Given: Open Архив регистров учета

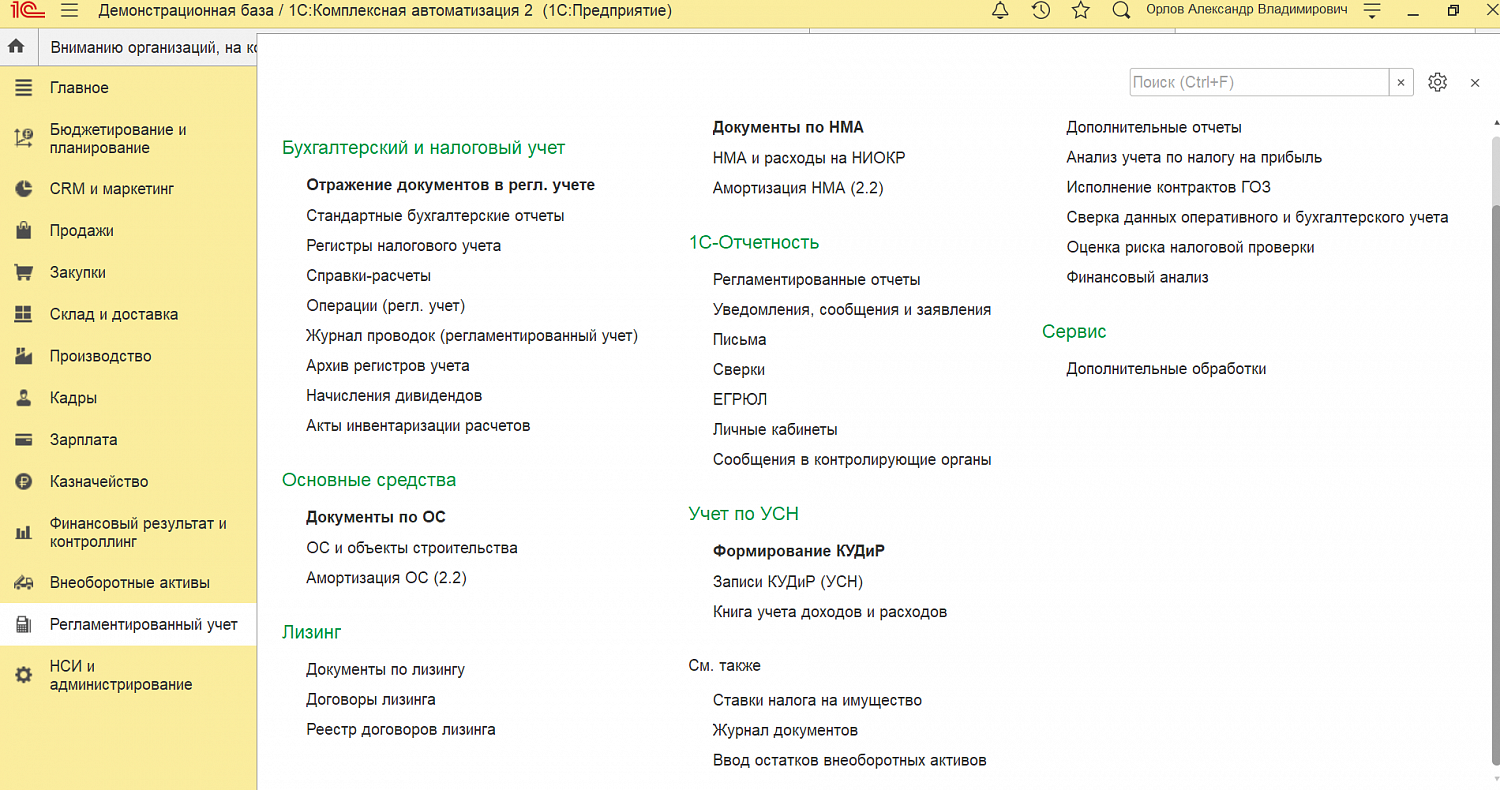Looking at the screenshot, I should click(x=387, y=366).
